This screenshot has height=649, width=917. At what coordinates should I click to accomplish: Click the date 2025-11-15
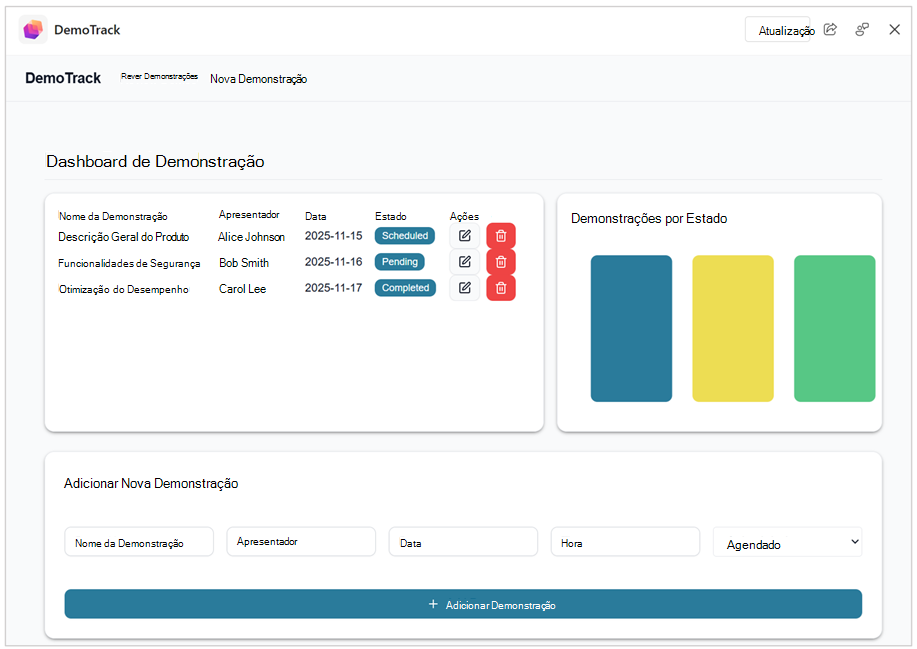333,236
